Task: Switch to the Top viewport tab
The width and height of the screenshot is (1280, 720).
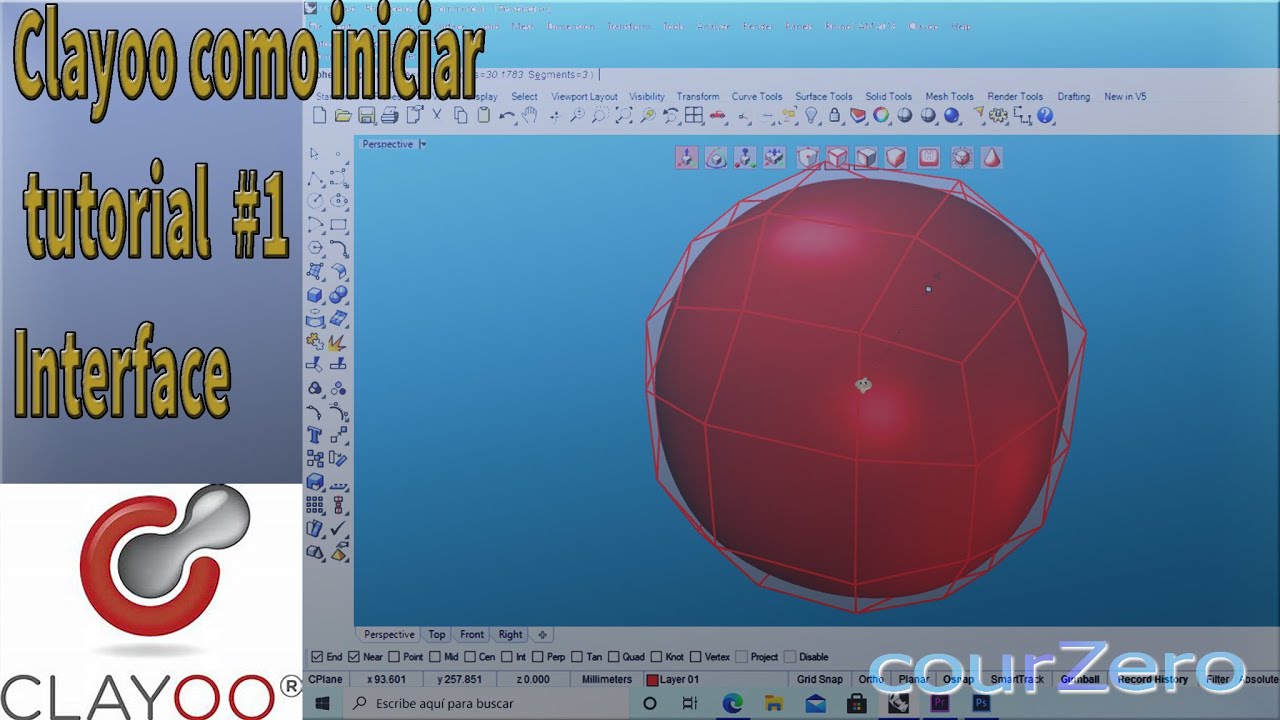Action: coord(437,634)
